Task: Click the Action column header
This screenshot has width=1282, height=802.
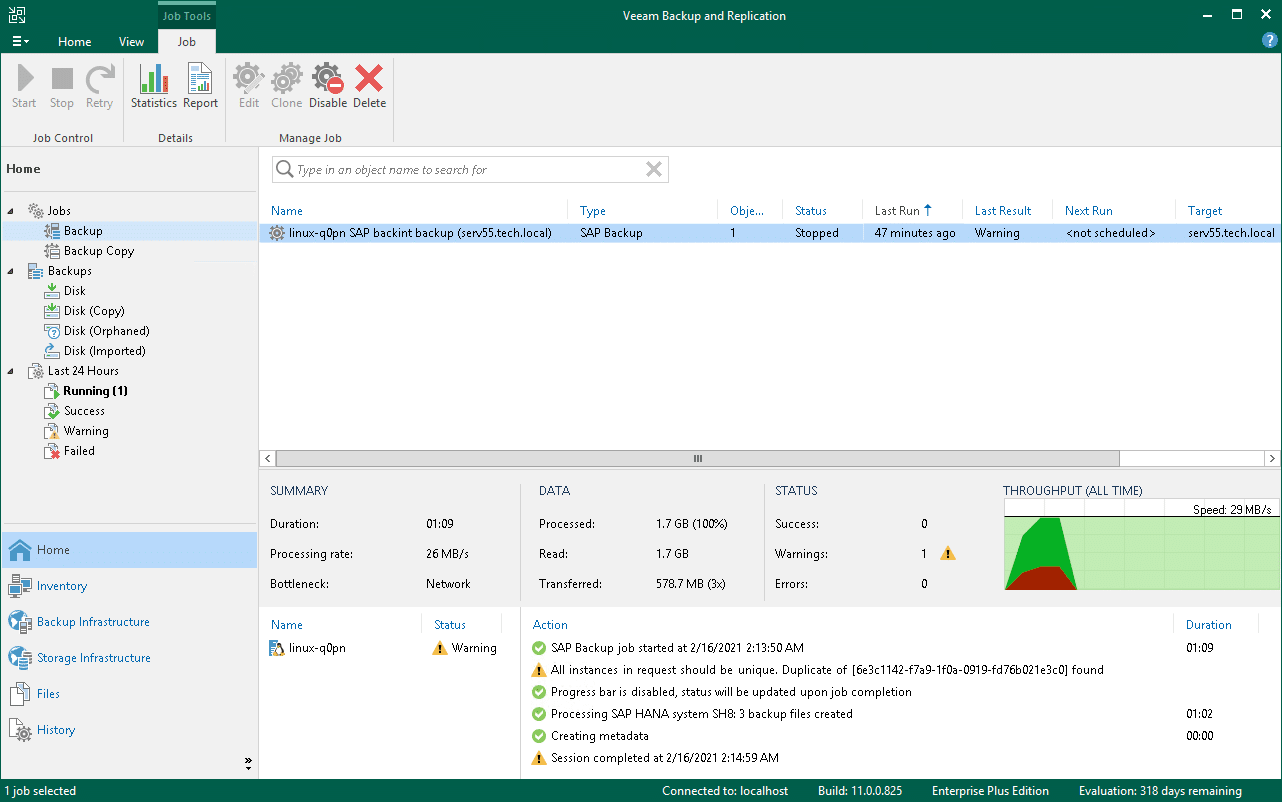Action: [550, 625]
